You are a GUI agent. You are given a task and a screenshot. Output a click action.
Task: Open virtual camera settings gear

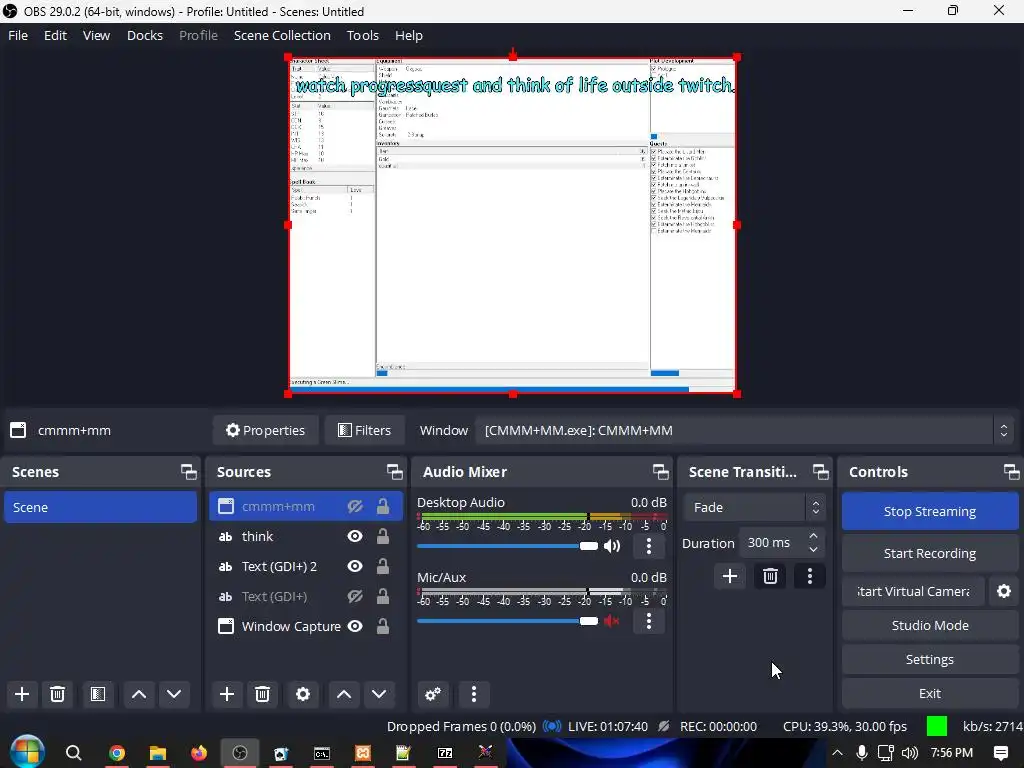(1004, 591)
